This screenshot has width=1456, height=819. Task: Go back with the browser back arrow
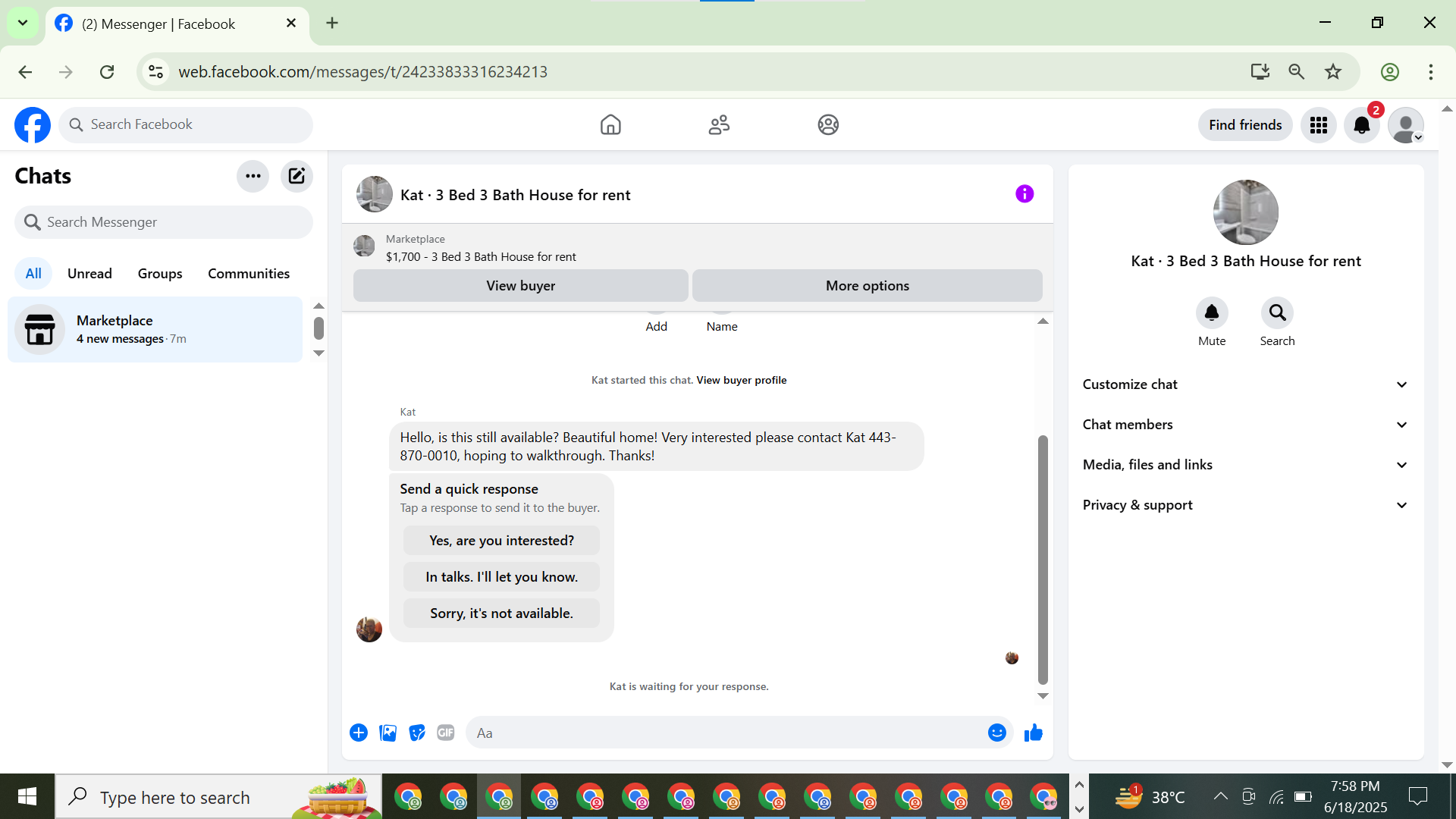tap(25, 72)
